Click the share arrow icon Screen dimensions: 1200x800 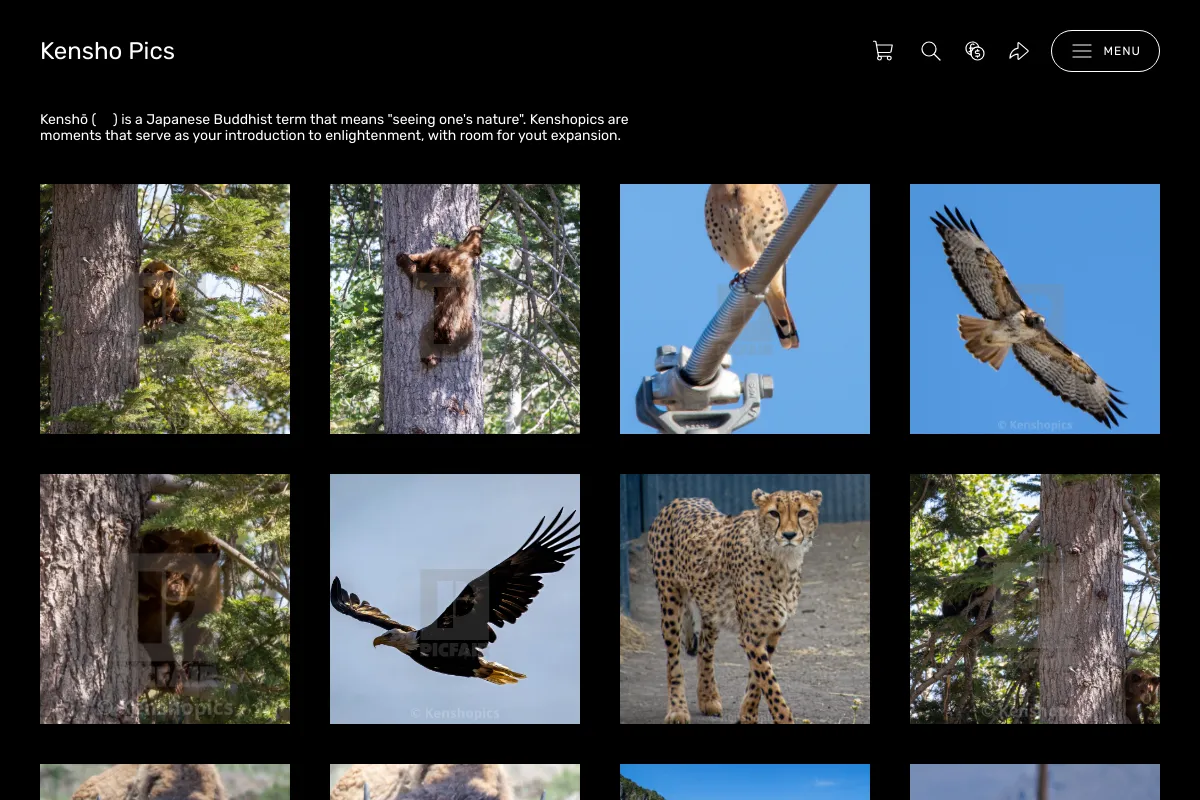pyautogui.click(x=1019, y=51)
